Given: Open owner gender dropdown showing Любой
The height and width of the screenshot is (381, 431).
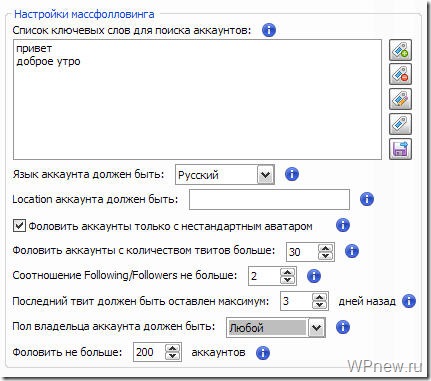Looking at the screenshot, I should tap(317, 327).
